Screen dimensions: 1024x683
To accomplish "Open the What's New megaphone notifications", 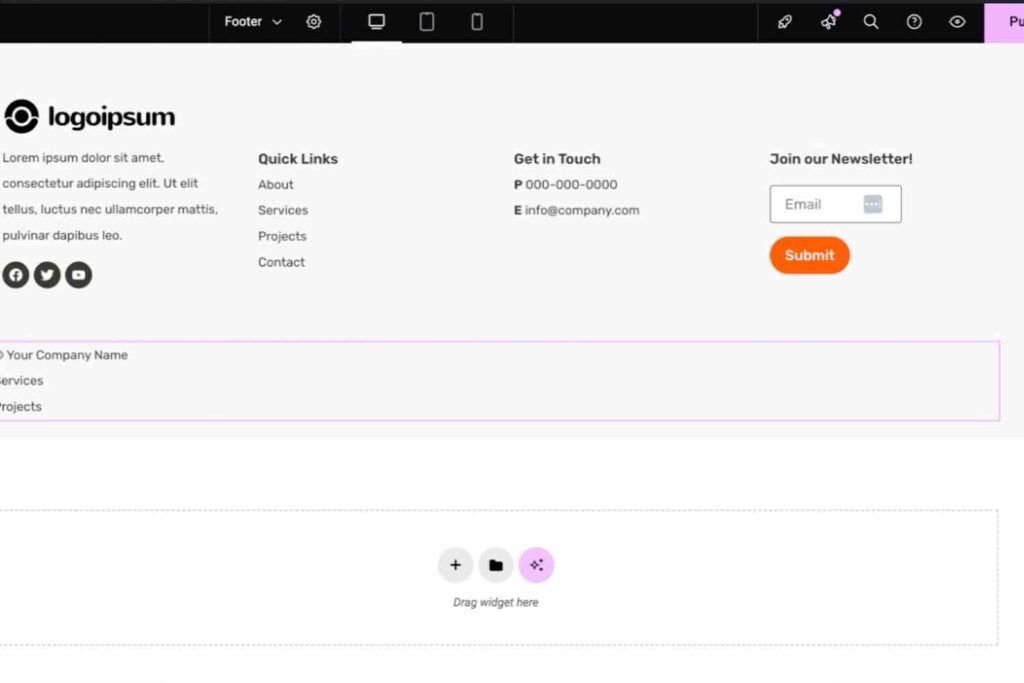I will click(829, 22).
